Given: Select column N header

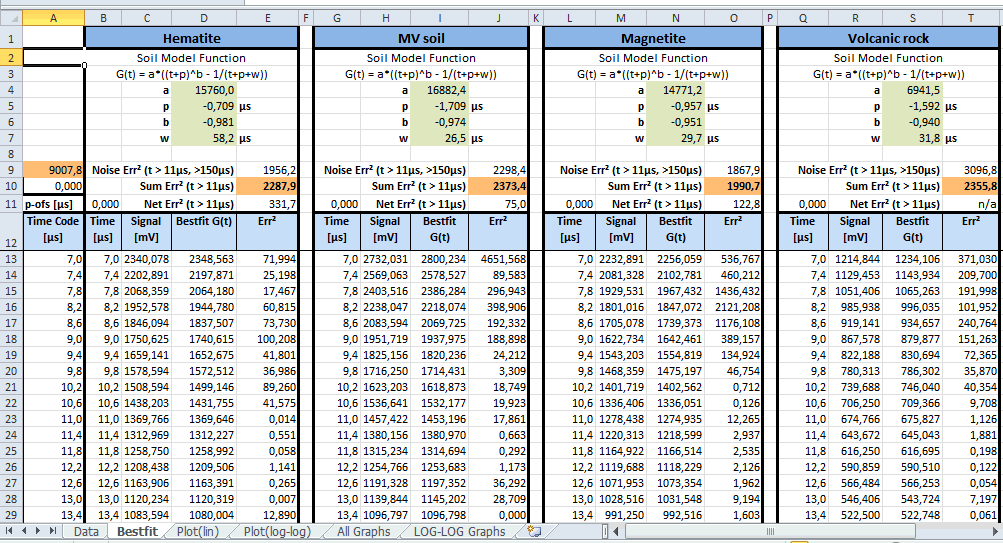Looking at the screenshot, I should (x=675, y=18).
